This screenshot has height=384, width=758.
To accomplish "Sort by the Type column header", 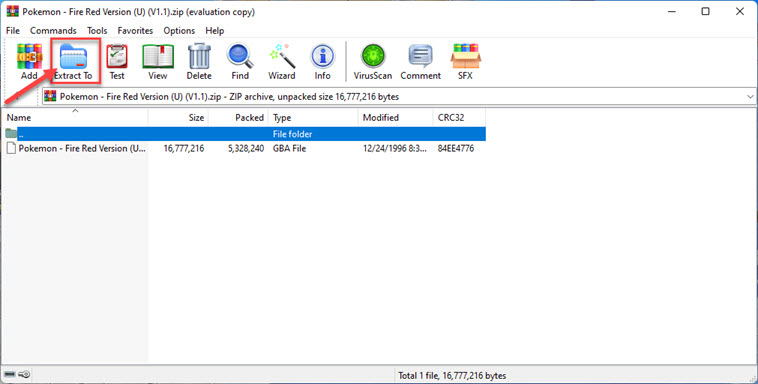I will tap(313, 118).
